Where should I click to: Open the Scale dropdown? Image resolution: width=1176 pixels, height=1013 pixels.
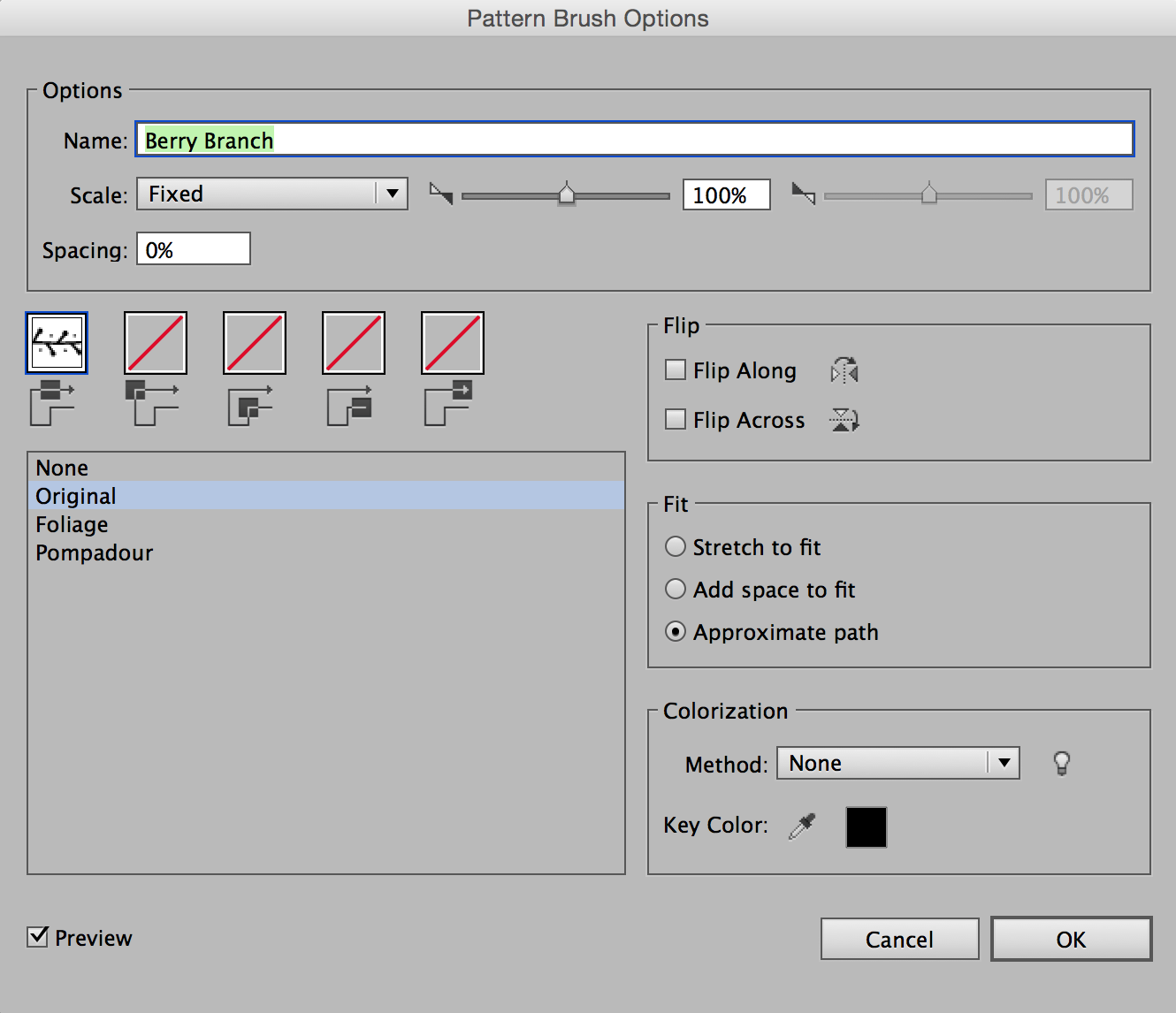click(272, 194)
